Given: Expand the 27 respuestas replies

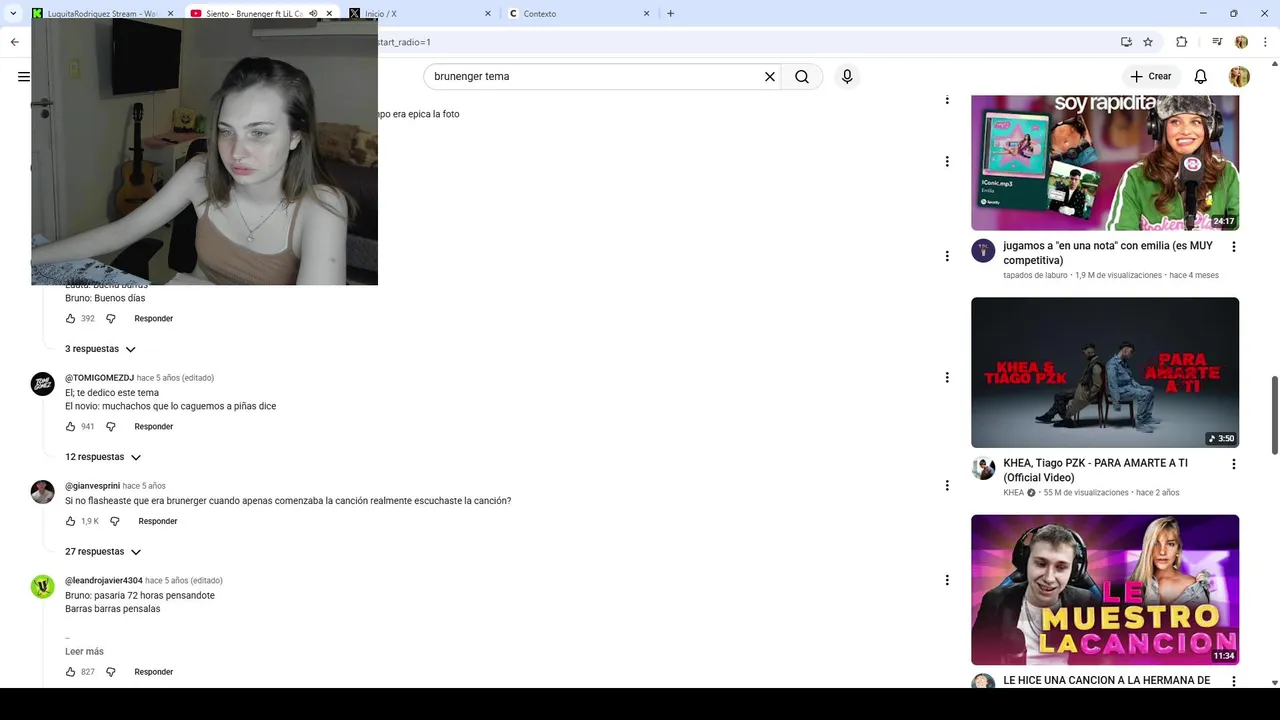Looking at the screenshot, I should 103,552.
